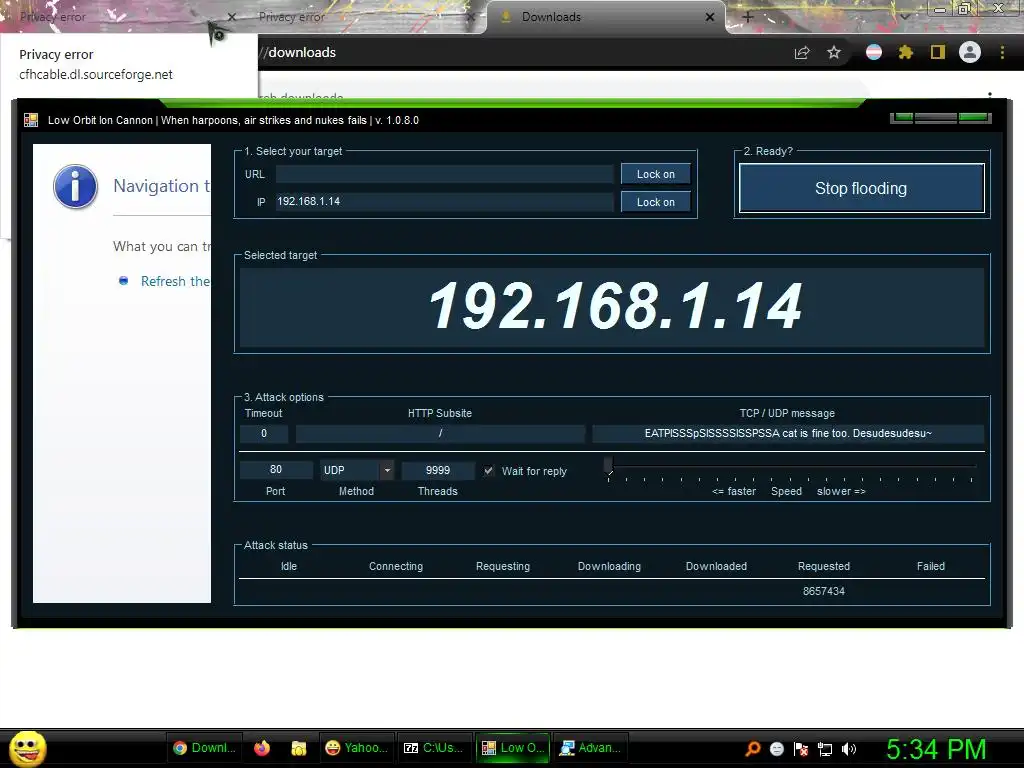Open the 7-Zip C:\Us... taskbar button
1024x768 pixels.
point(434,748)
